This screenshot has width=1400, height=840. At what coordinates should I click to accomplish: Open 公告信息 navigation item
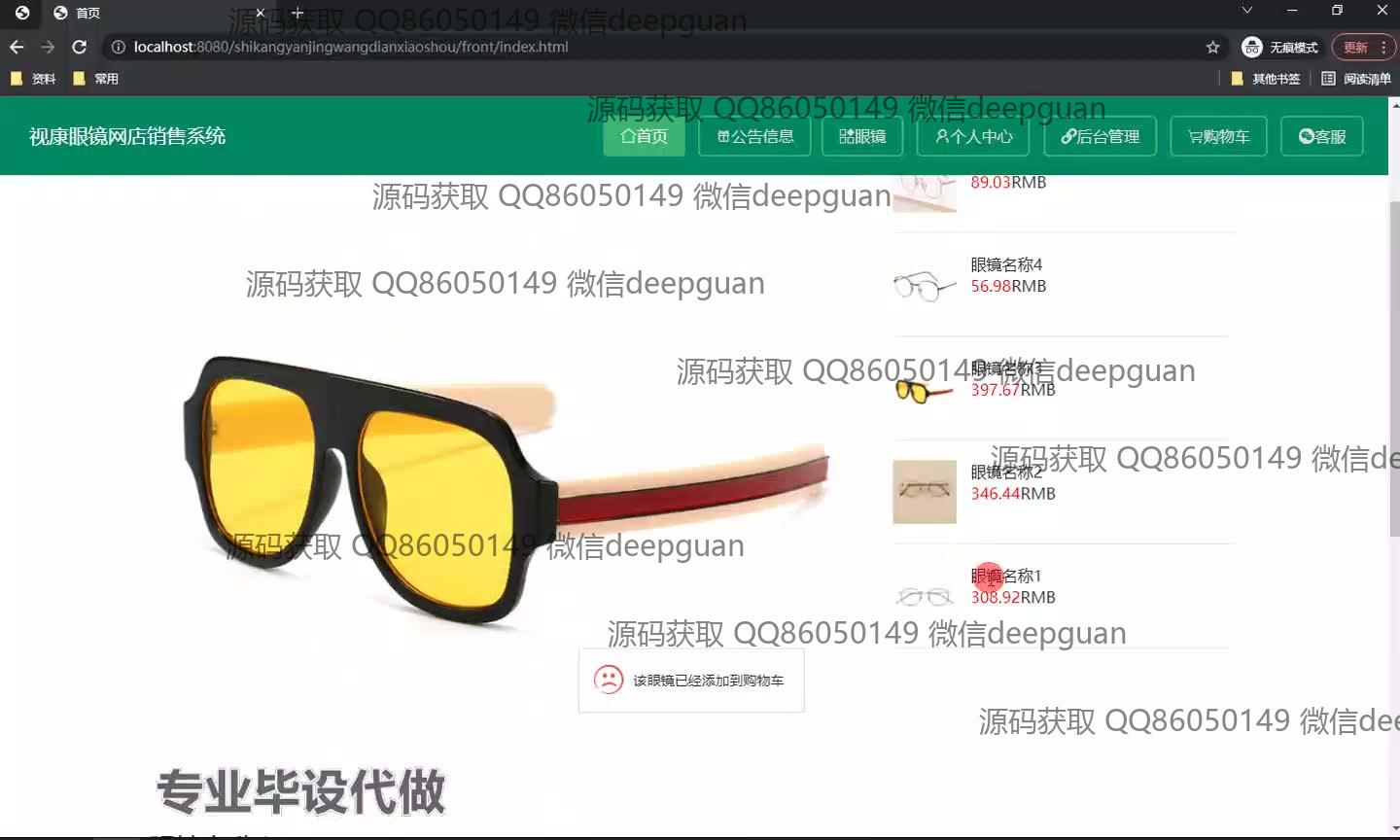(x=754, y=136)
